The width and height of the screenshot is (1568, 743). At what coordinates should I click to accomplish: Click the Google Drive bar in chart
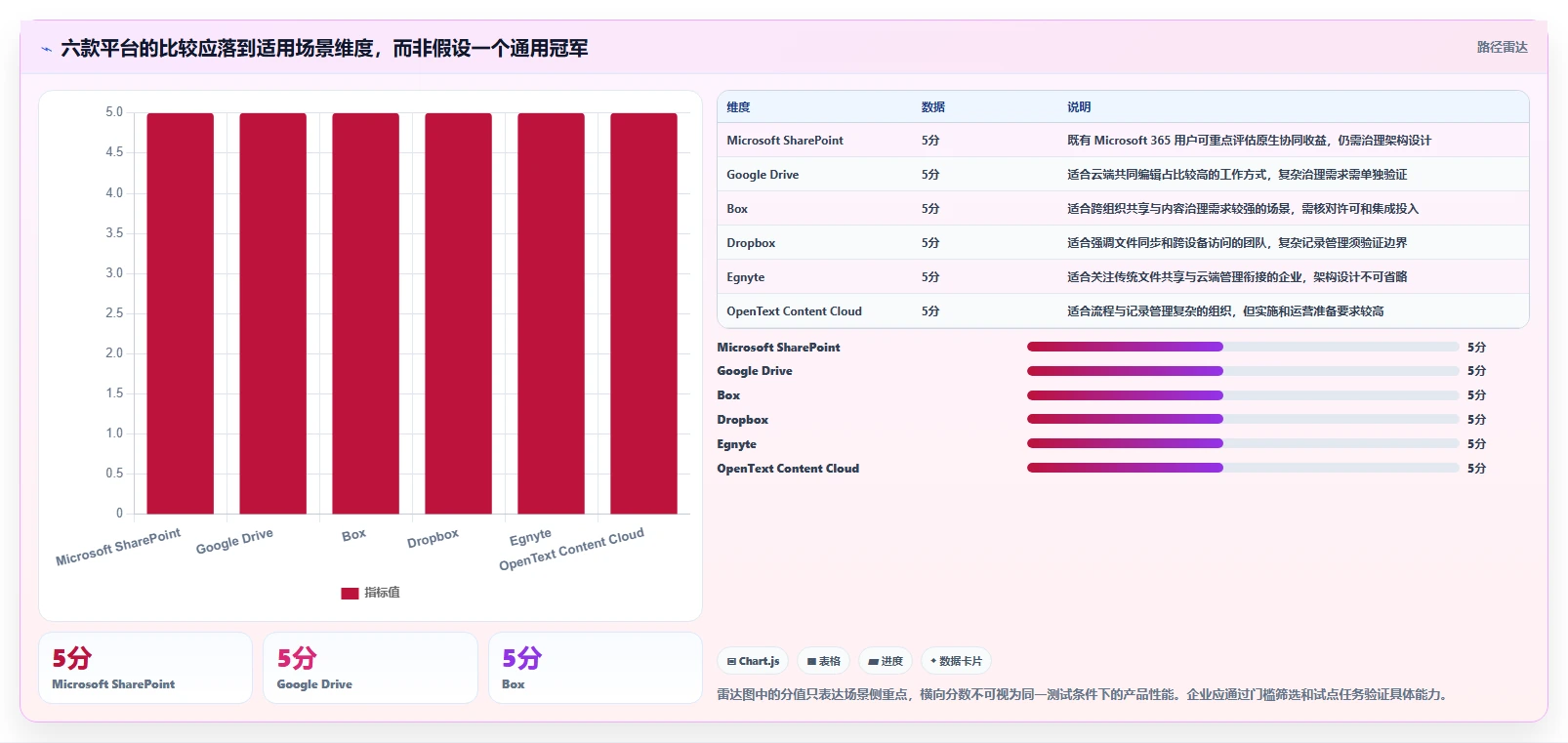272,313
